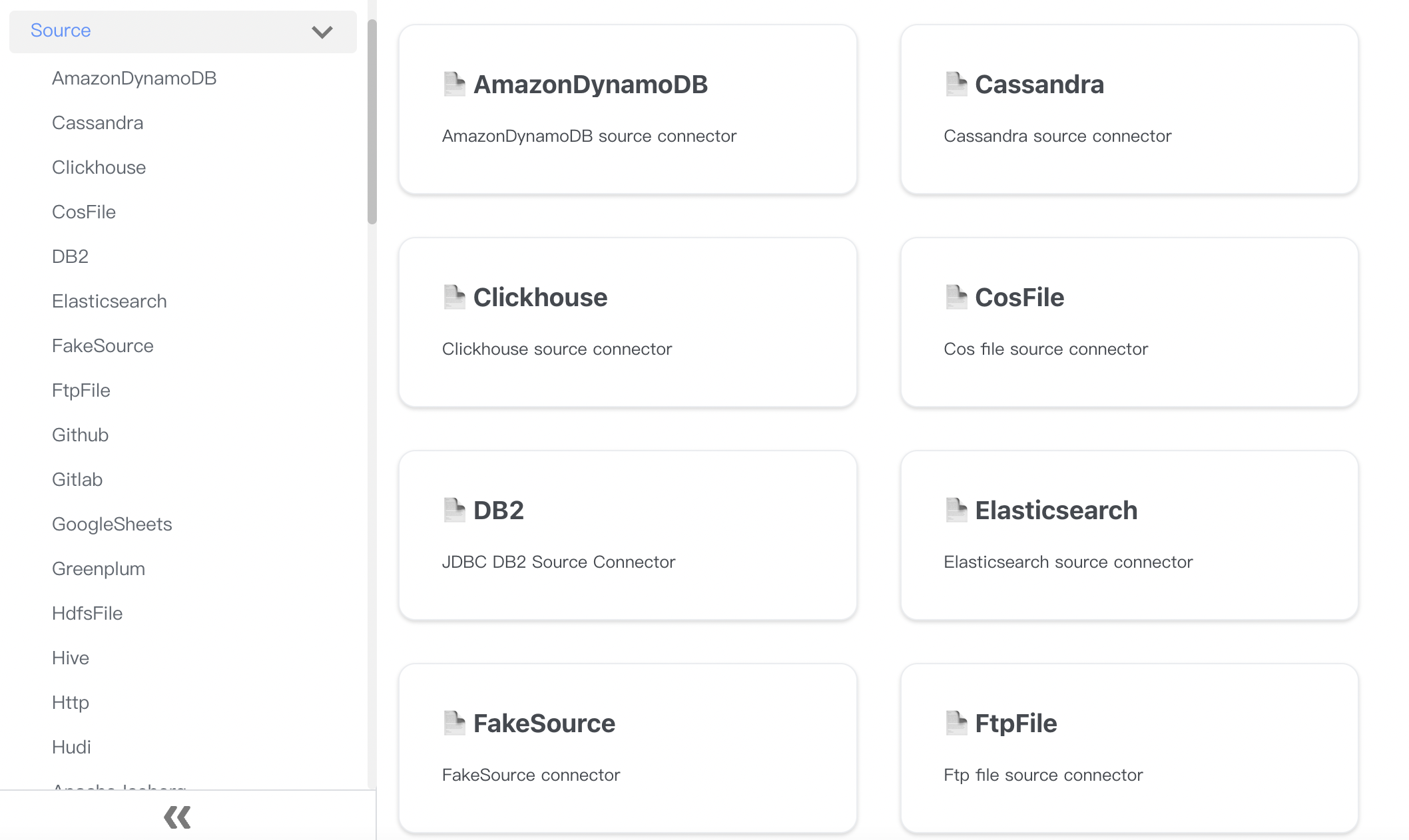Click the FtpFile card document icon

956,723
